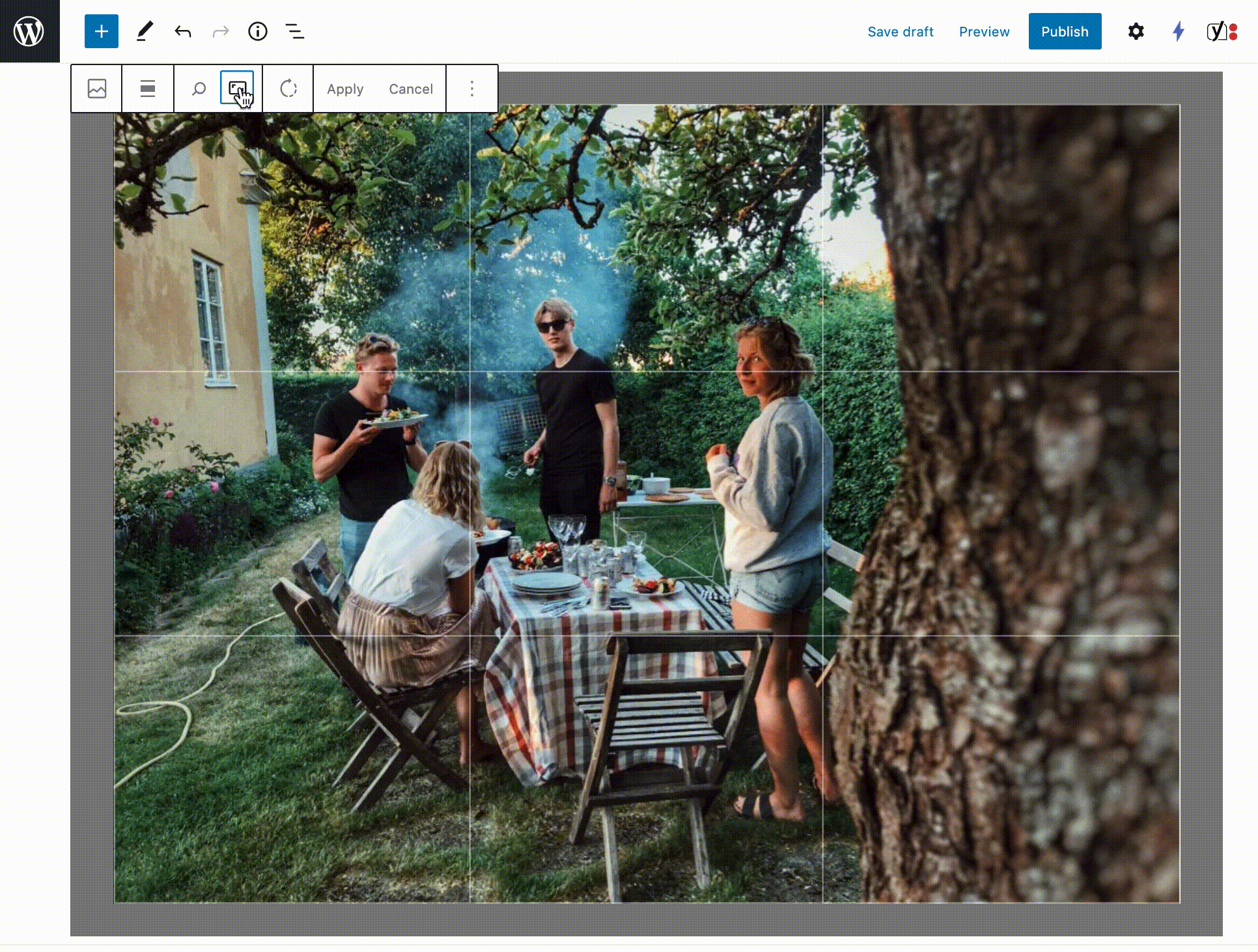Rotate the image with rotate icon

tap(288, 89)
